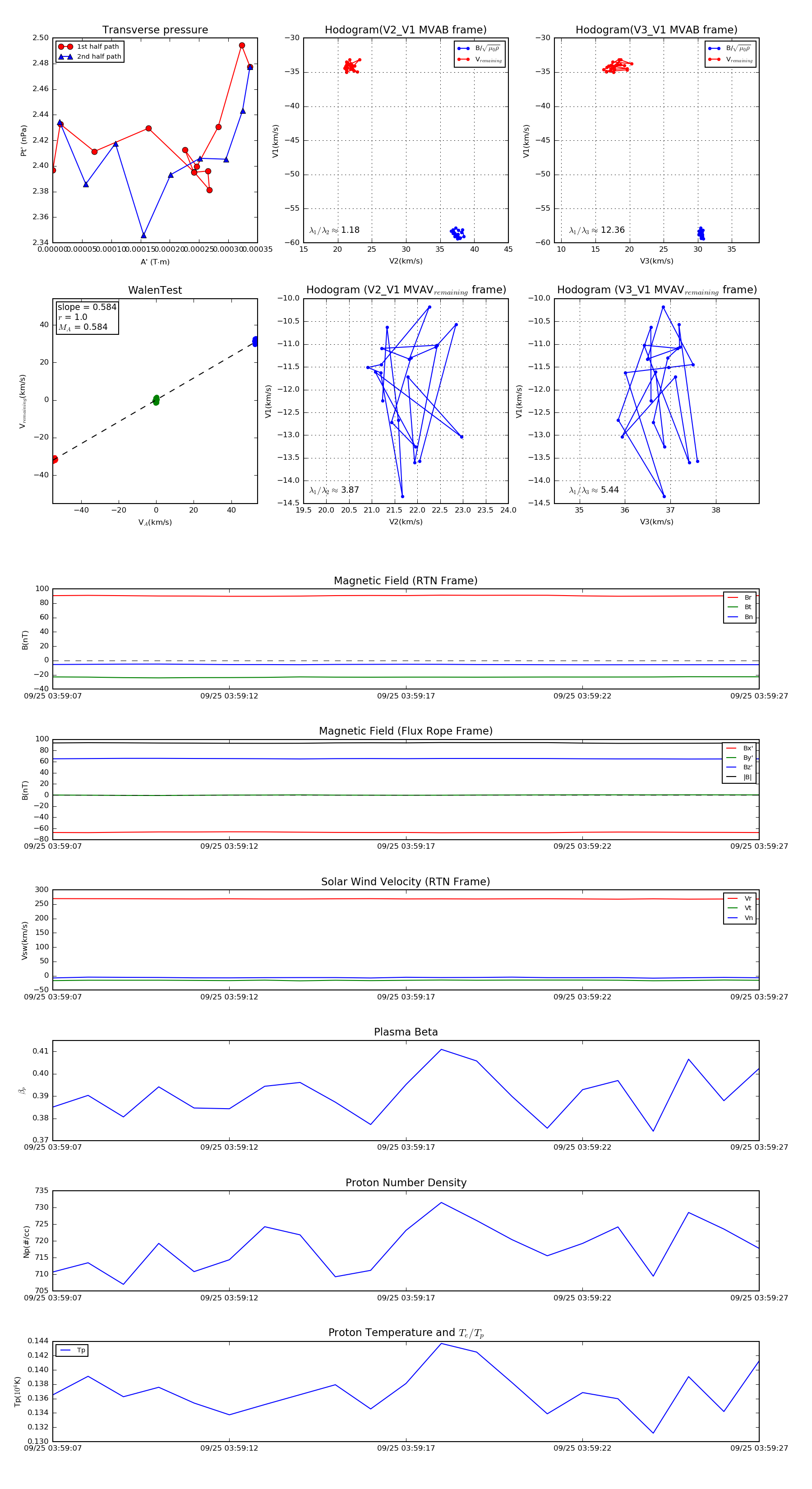812x1489 pixels.
Task: Click the blue point cluster in WalenTest
Action: [x=255, y=342]
